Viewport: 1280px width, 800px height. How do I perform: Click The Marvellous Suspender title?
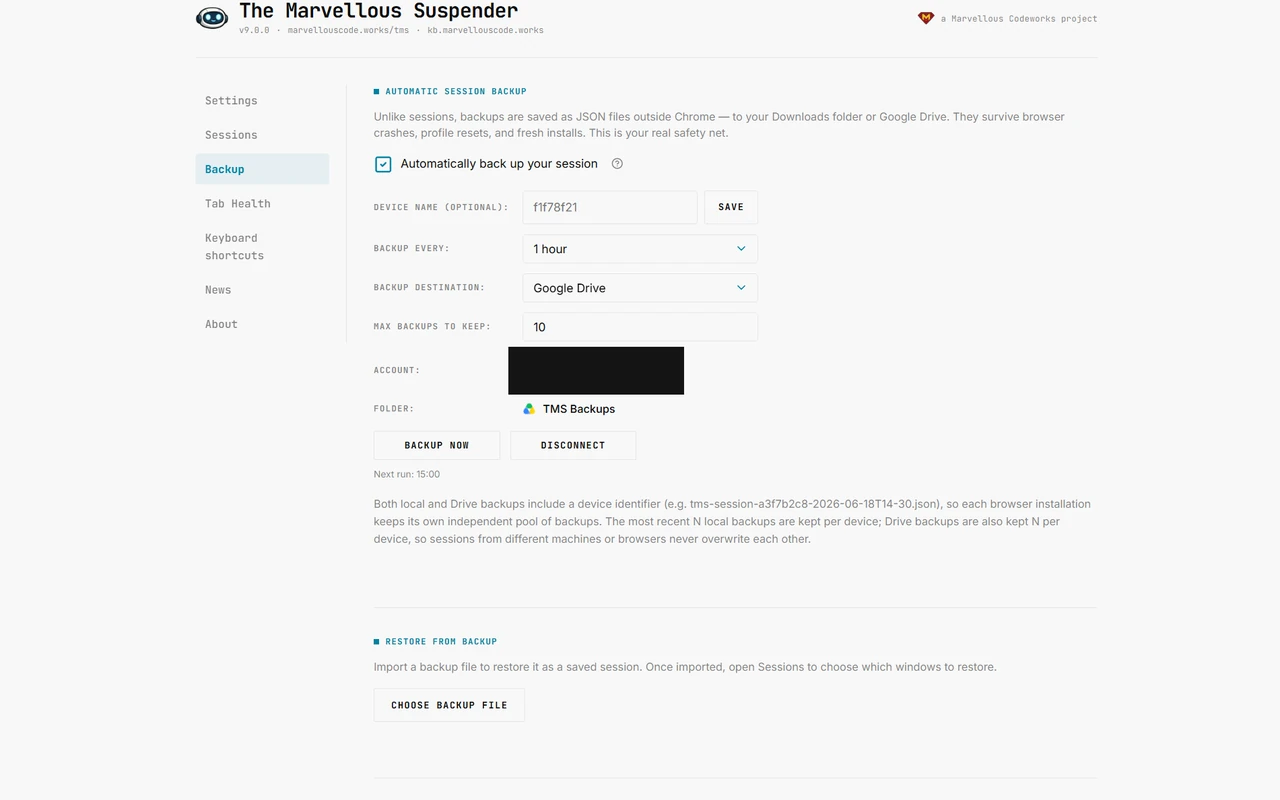coord(378,12)
